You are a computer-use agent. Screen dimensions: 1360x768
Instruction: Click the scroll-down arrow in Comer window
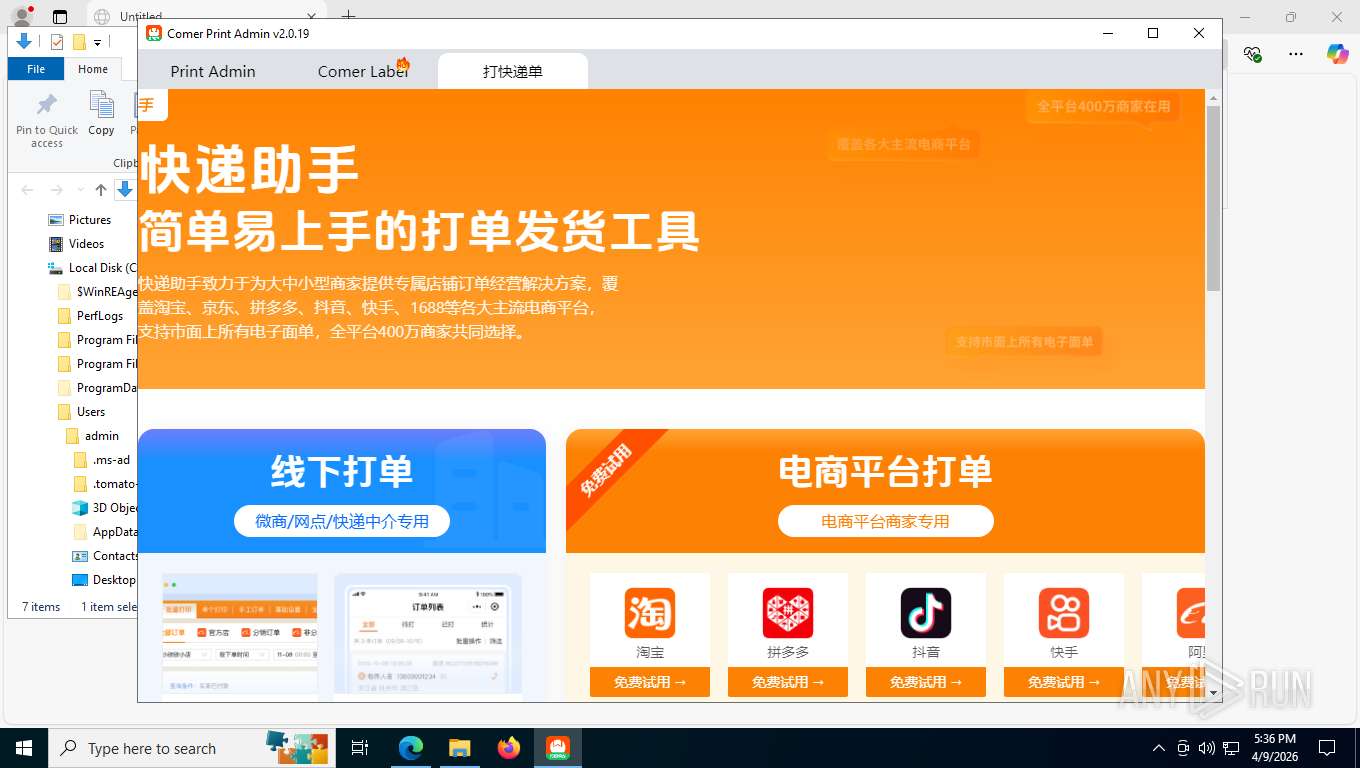tap(1214, 693)
